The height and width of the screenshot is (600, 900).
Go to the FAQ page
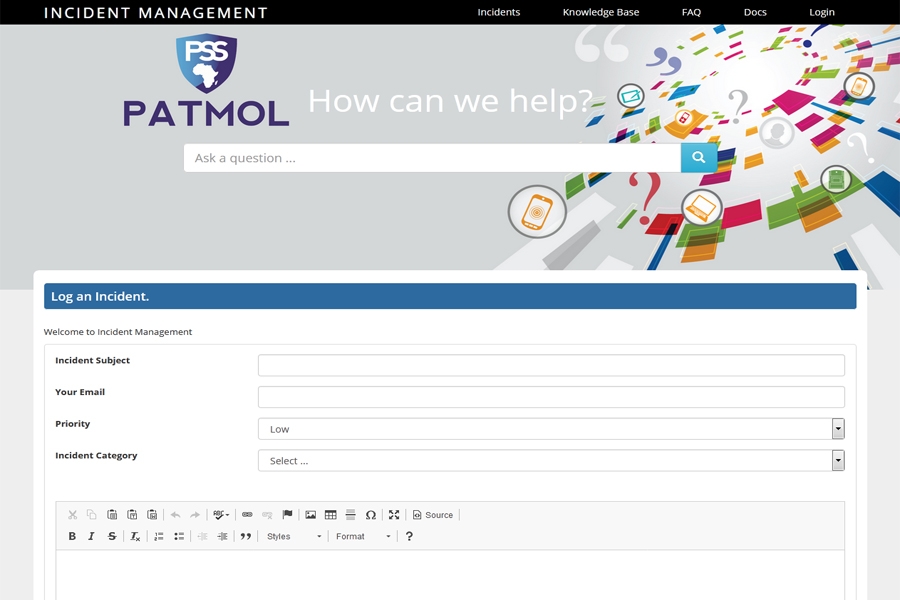(x=691, y=12)
